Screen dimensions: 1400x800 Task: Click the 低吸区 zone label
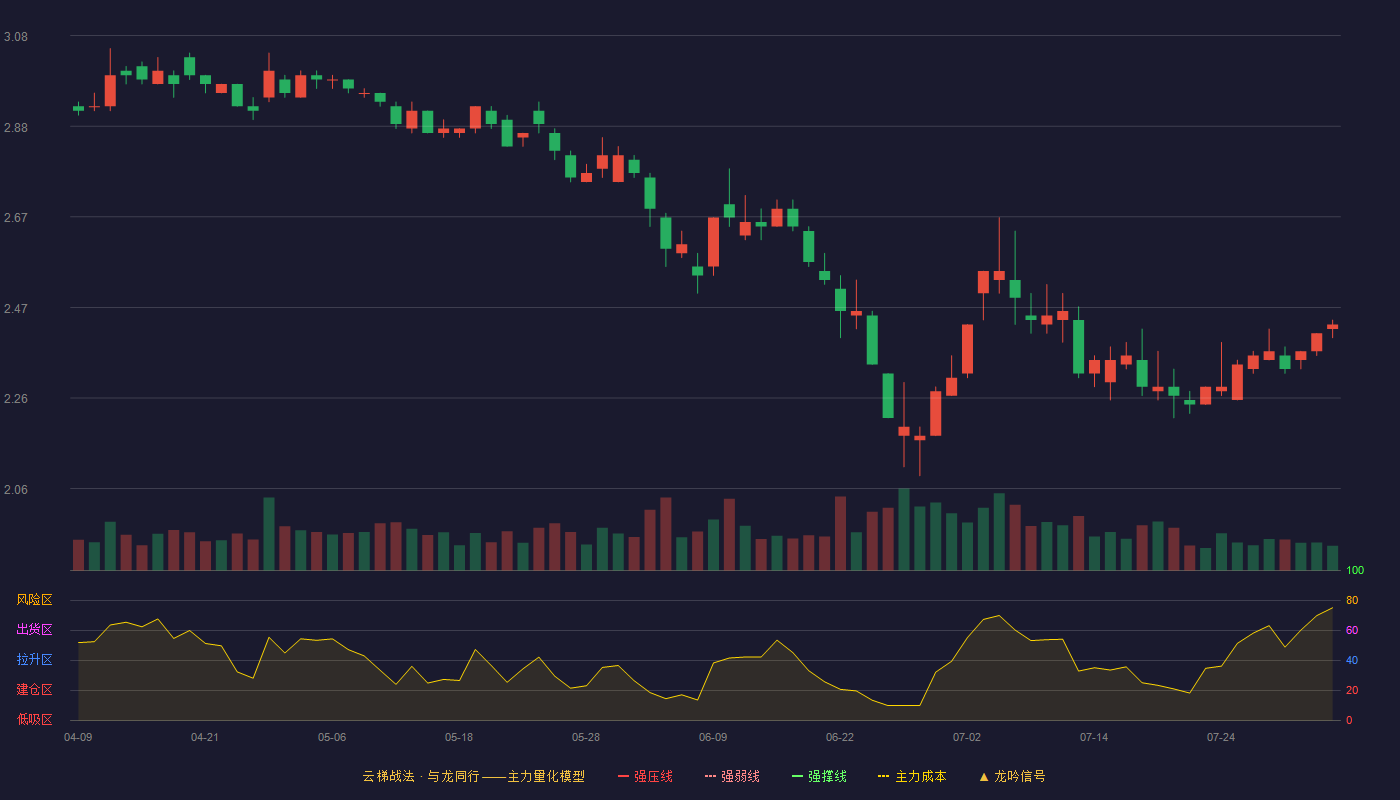[35, 719]
